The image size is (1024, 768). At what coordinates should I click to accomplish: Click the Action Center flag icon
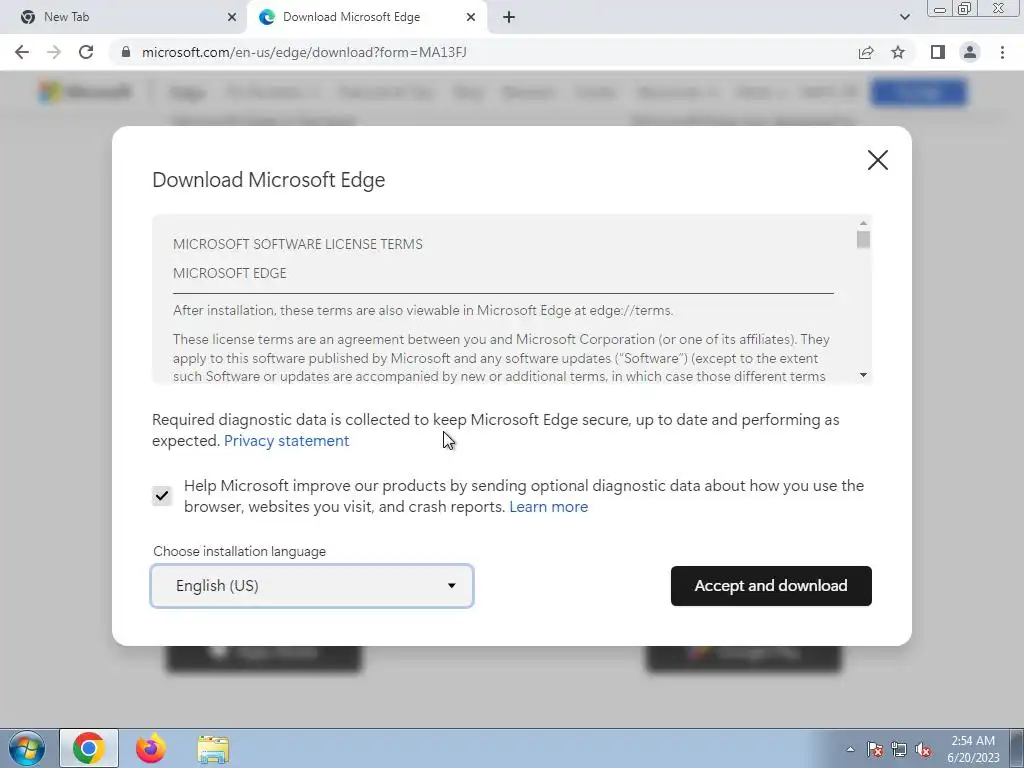click(875, 749)
